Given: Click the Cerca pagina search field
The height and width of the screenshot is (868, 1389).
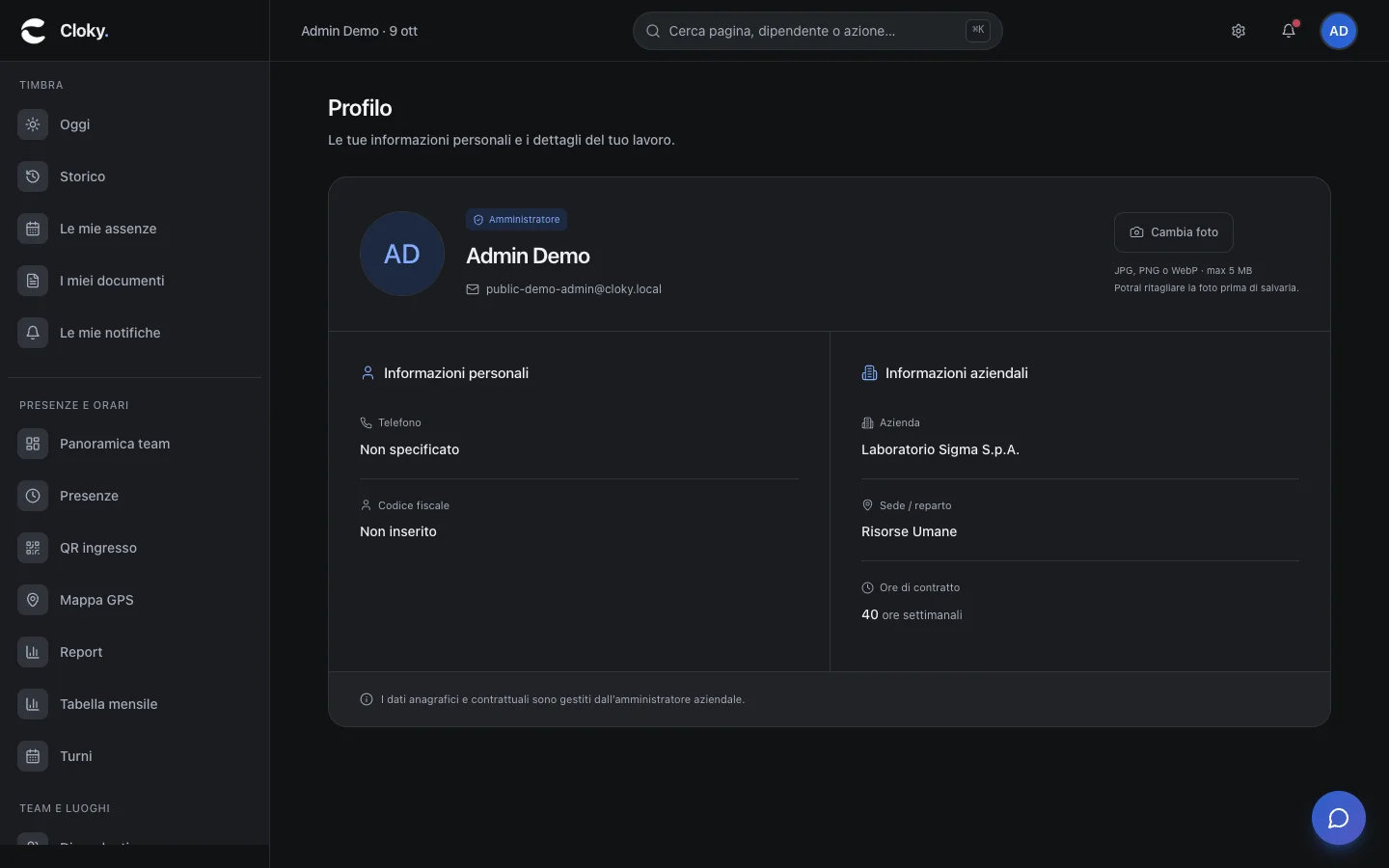Looking at the screenshot, I should (x=818, y=31).
